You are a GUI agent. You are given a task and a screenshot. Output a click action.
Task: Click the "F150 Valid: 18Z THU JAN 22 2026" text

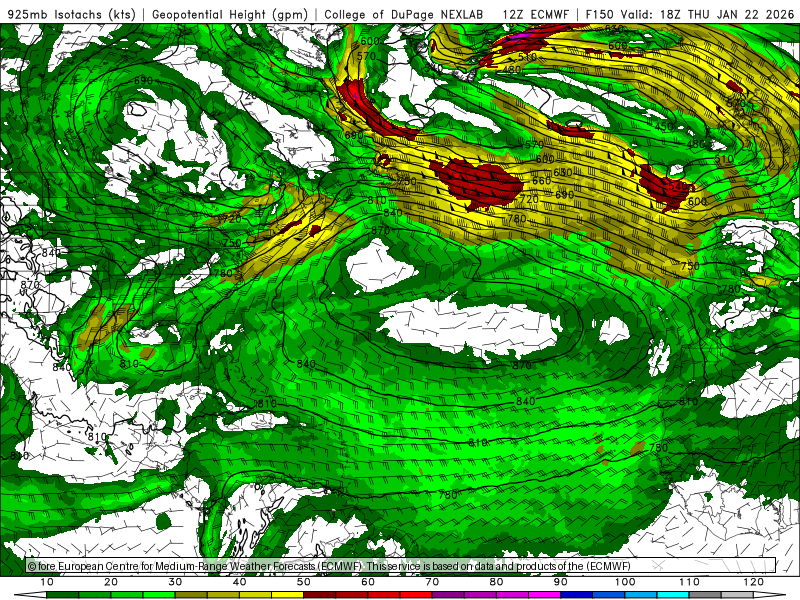coord(690,14)
